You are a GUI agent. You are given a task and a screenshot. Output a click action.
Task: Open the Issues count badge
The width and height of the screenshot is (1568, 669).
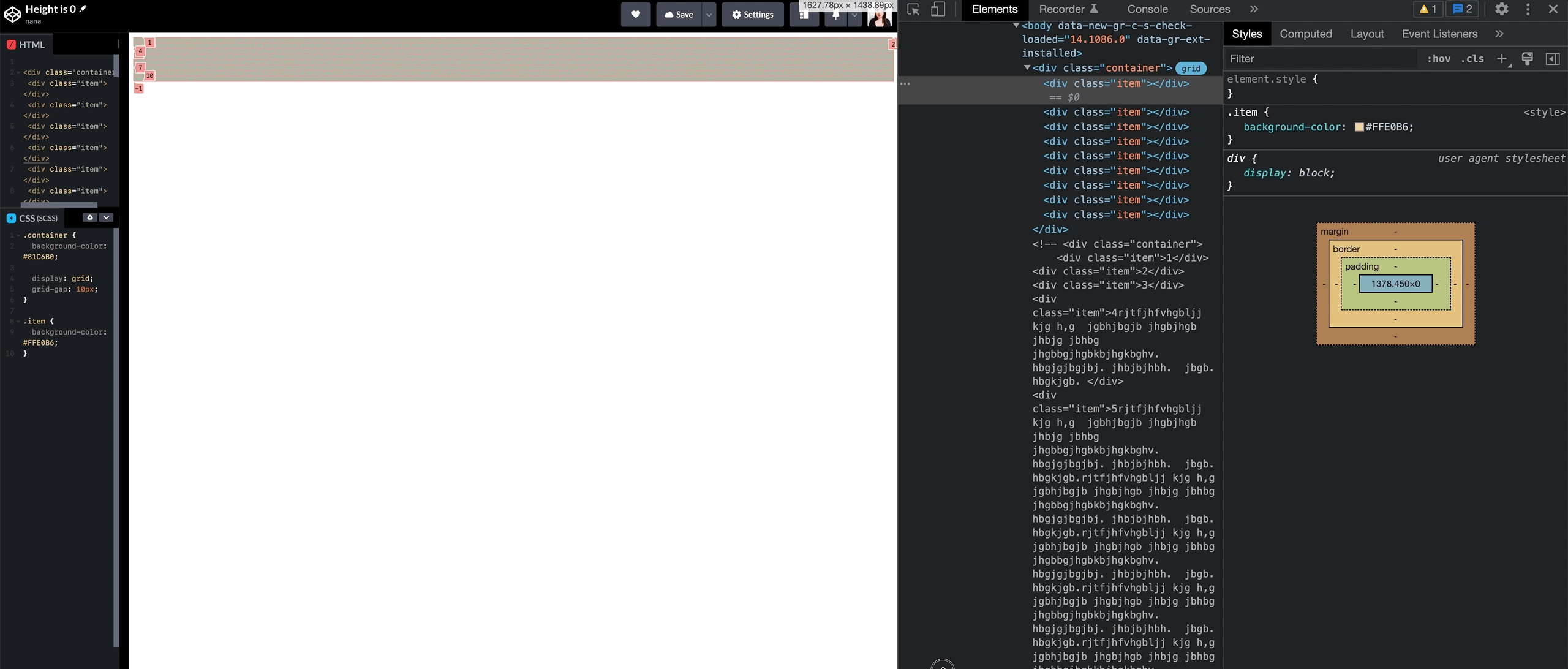point(1463,9)
